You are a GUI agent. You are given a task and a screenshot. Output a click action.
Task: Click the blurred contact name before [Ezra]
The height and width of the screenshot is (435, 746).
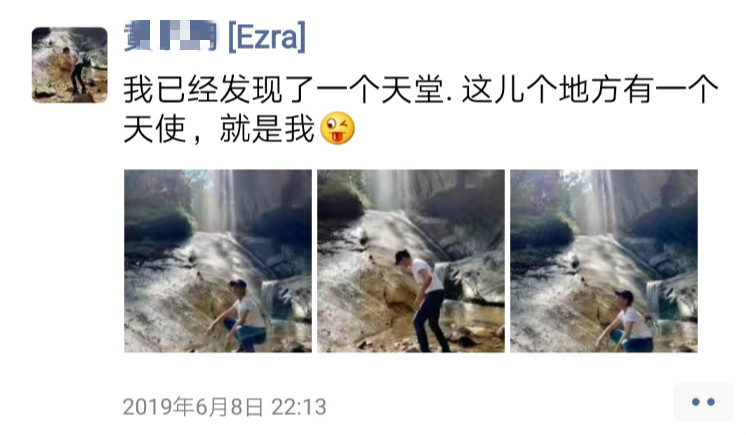[170, 36]
